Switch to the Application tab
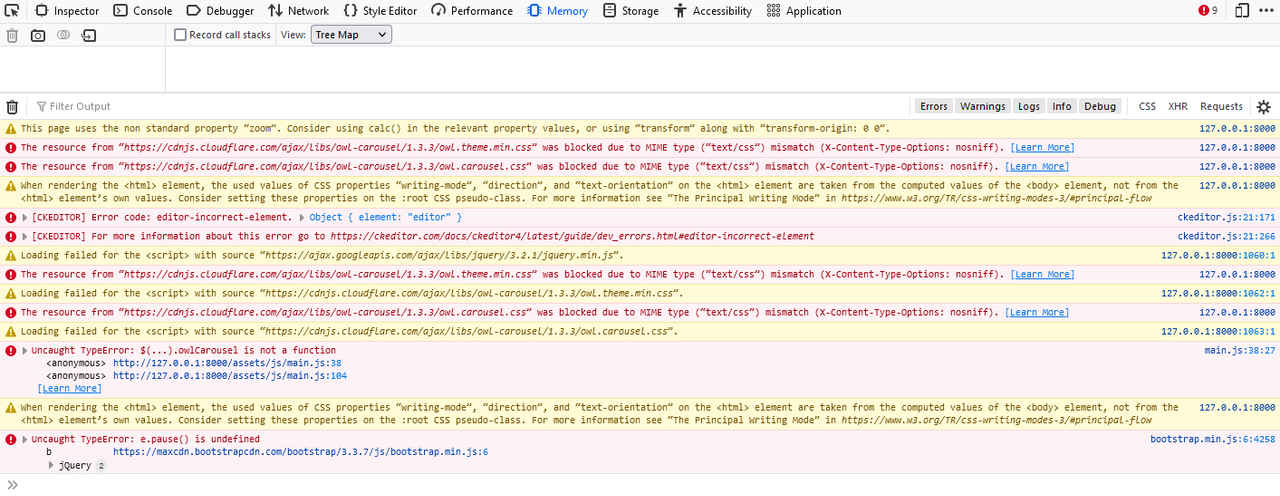 pos(804,11)
